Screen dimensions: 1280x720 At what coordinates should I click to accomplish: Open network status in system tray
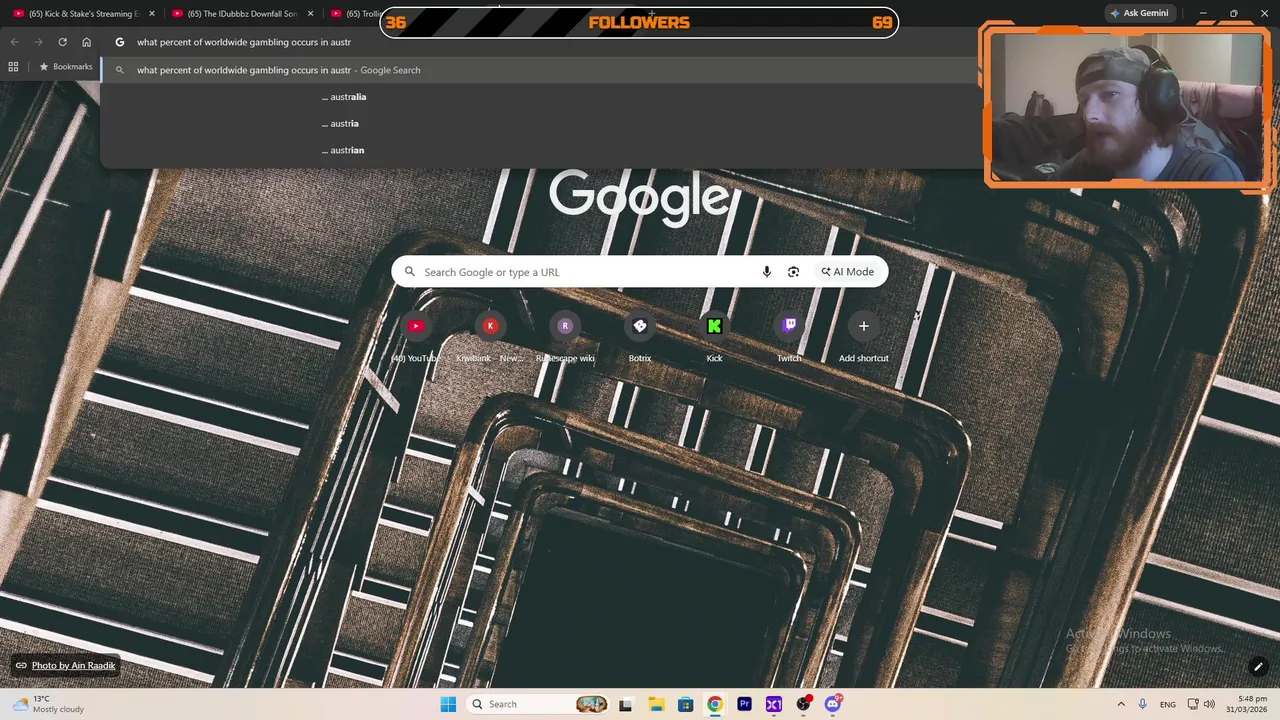click(1193, 704)
